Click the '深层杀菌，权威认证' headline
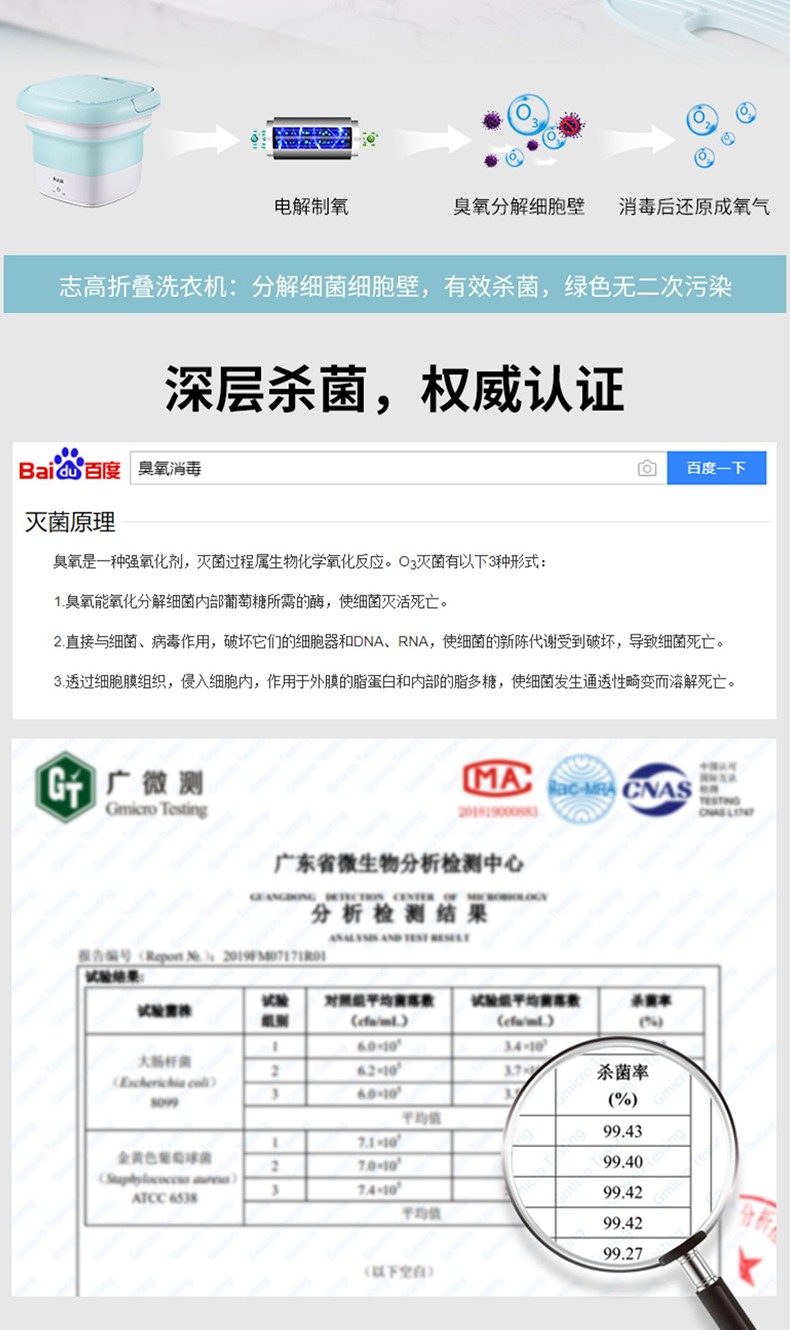The height and width of the screenshot is (1330, 790). pyautogui.click(x=395, y=389)
